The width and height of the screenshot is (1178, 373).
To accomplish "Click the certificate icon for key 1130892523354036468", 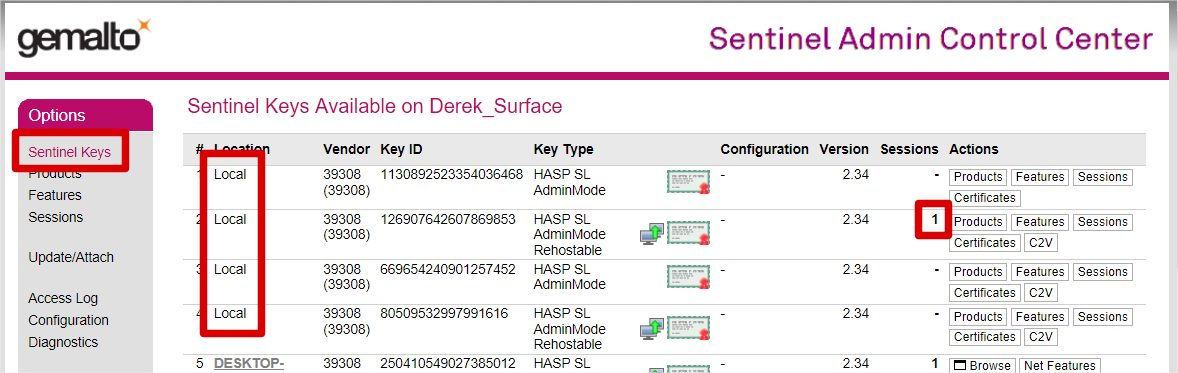I will pyautogui.click(x=688, y=183).
